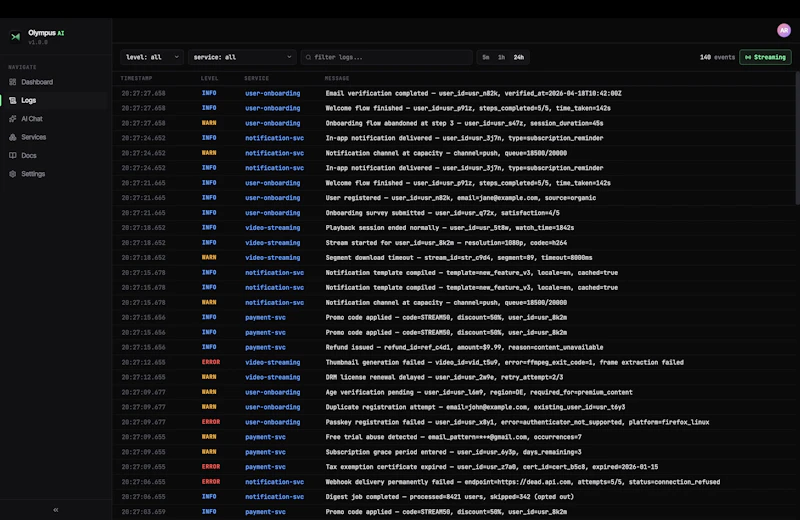Select the Age verification pending message
The height and width of the screenshot is (520, 800).
[479, 392]
